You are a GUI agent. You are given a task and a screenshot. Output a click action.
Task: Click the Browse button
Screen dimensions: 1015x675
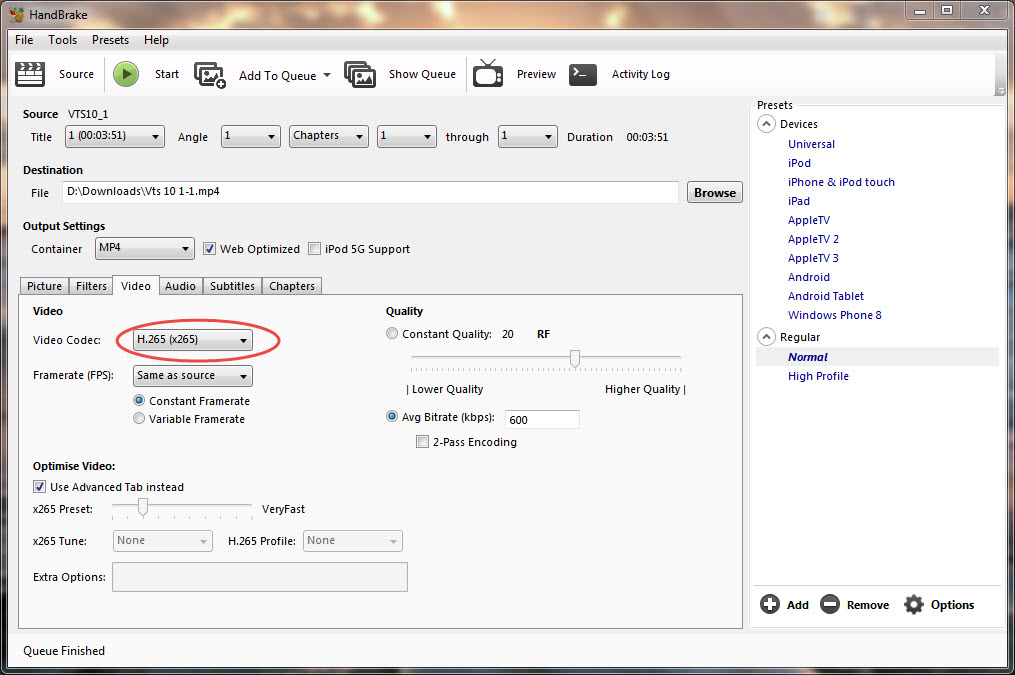[x=715, y=192]
